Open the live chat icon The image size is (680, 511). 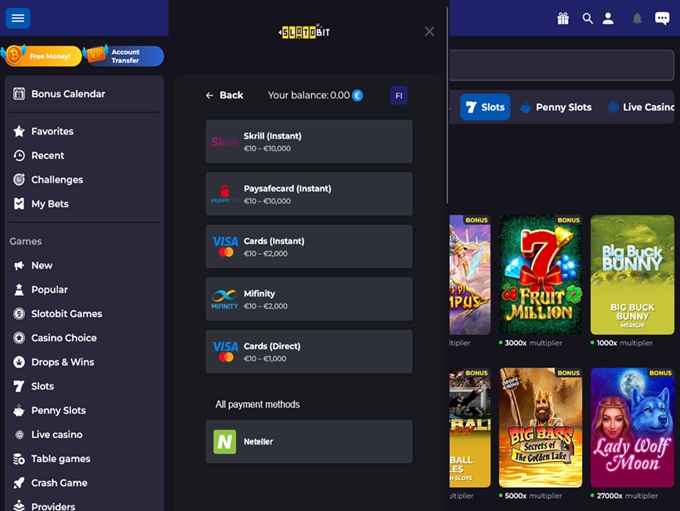point(662,18)
